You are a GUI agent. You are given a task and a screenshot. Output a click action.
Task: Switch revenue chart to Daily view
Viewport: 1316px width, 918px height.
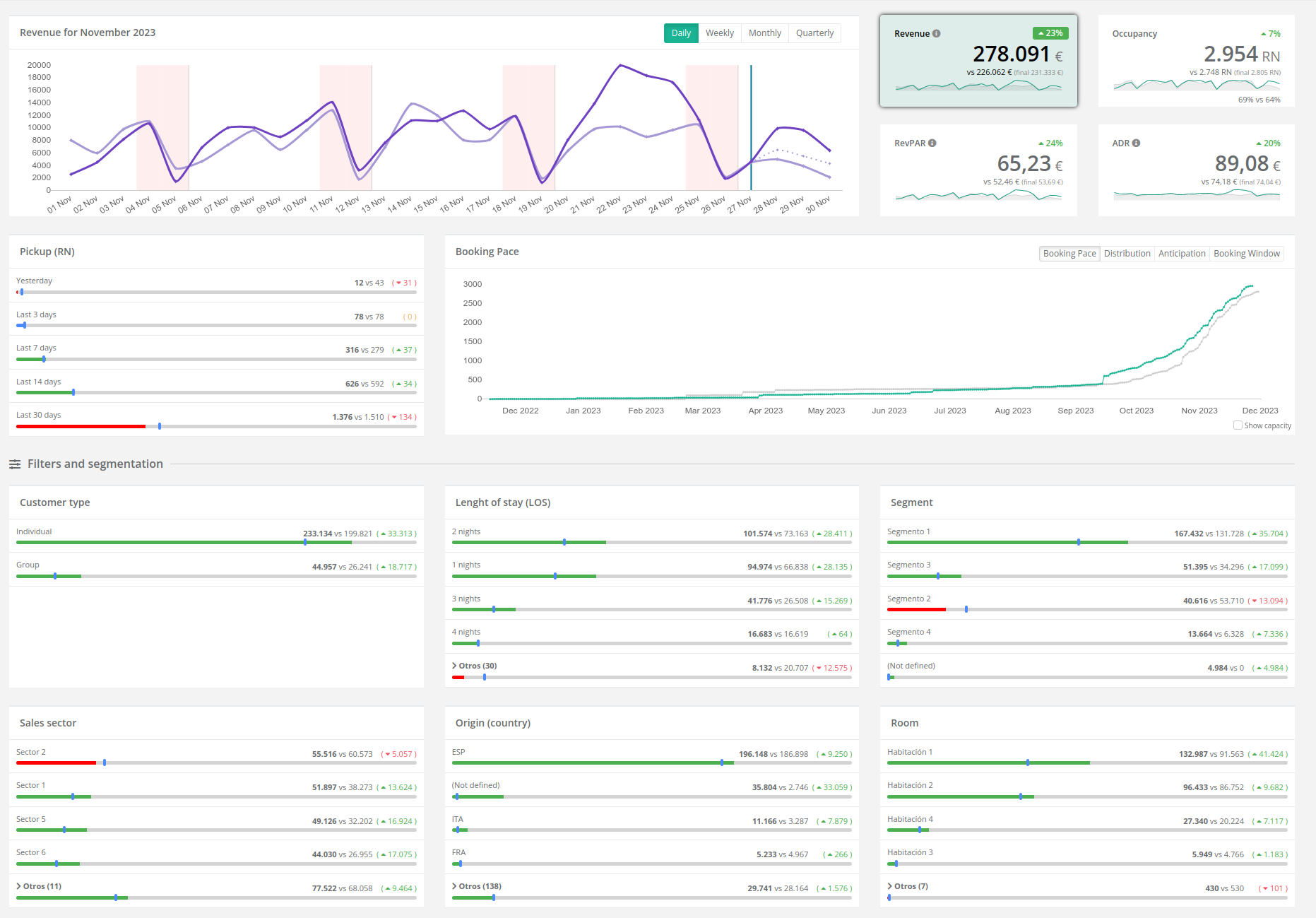(x=681, y=33)
